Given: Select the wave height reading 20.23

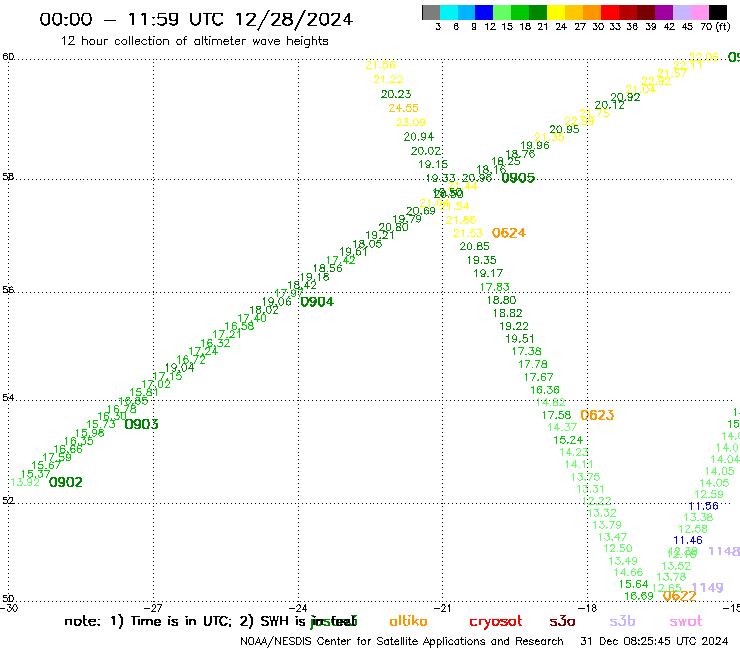Looking at the screenshot, I should pyautogui.click(x=396, y=94).
